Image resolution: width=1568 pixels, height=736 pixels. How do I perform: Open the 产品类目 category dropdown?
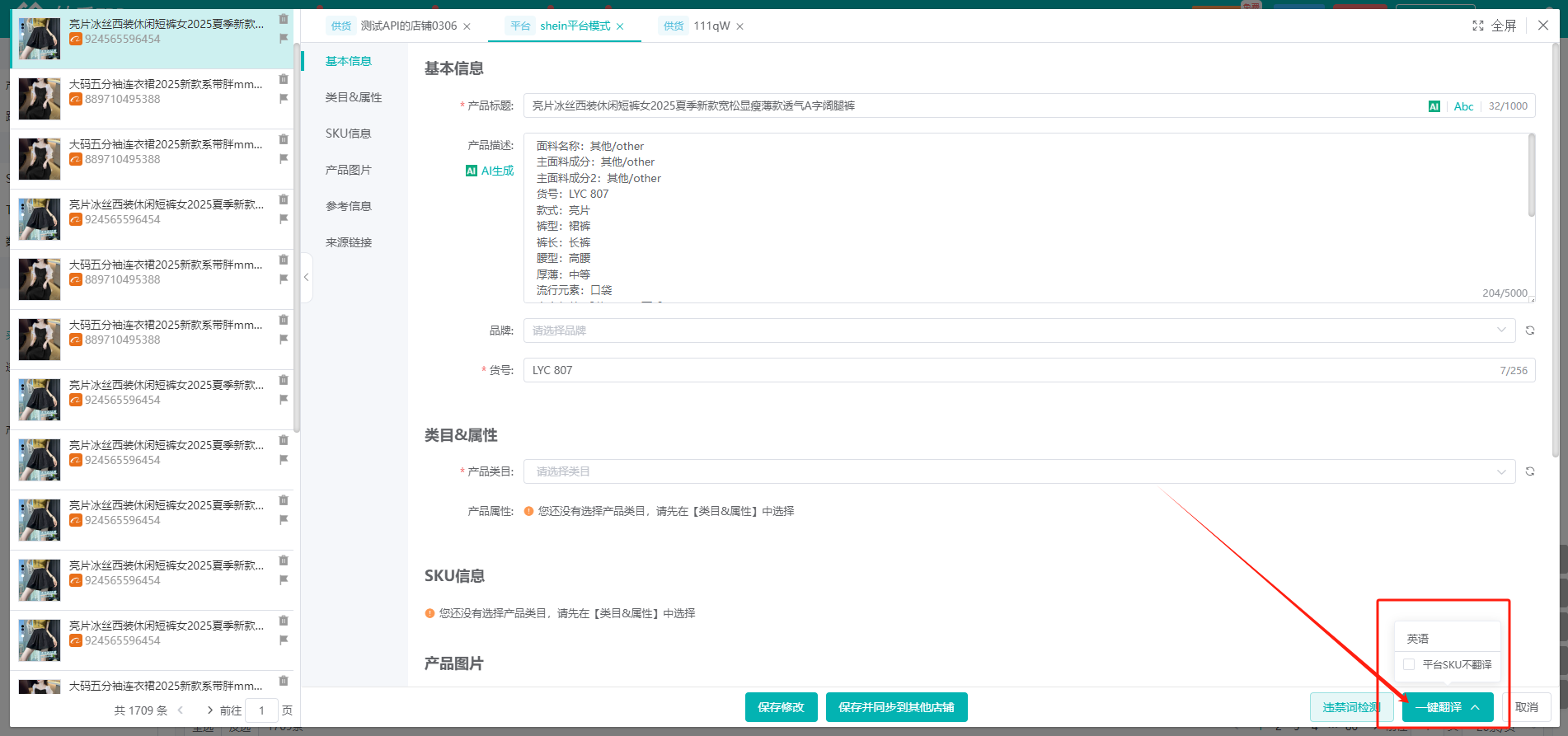[x=1019, y=471]
